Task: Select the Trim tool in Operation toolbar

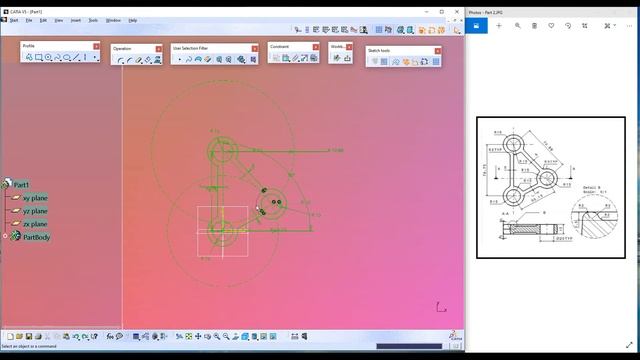Action: tap(139, 60)
